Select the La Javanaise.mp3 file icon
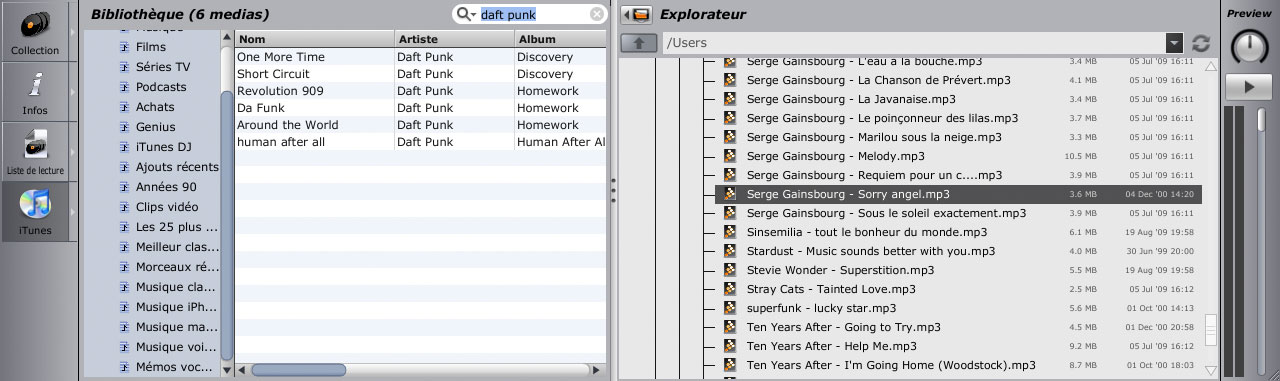 tap(731, 99)
